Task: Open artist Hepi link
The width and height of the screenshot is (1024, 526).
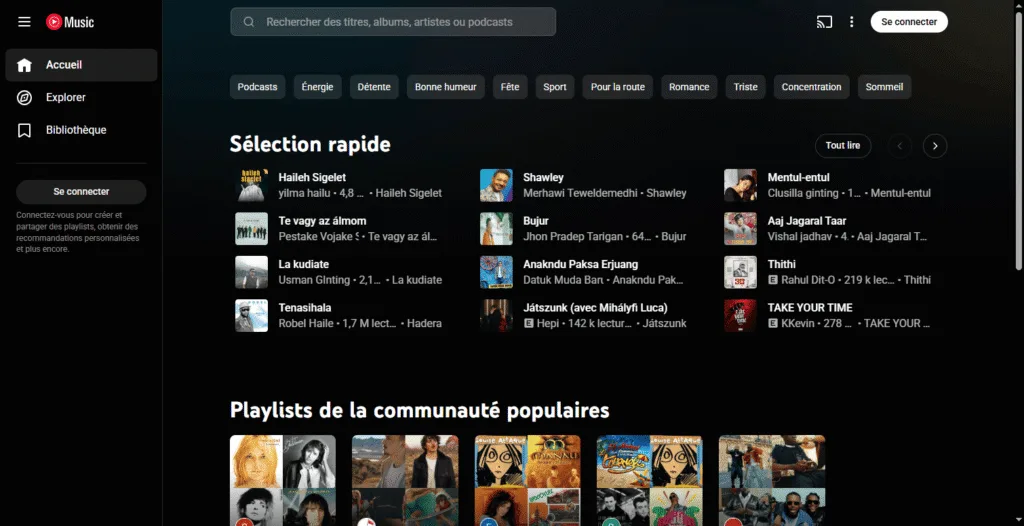Action: pyautogui.click(x=548, y=323)
